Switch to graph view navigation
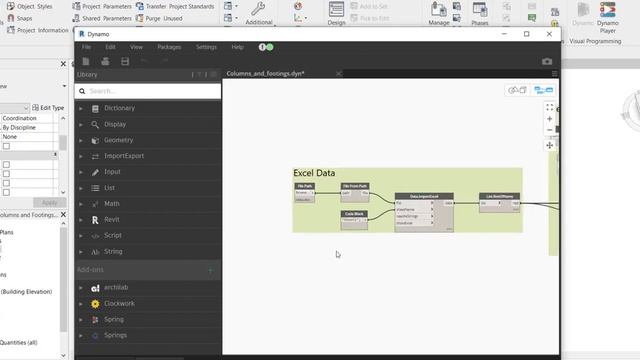The image size is (640, 360). tap(543, 90)
